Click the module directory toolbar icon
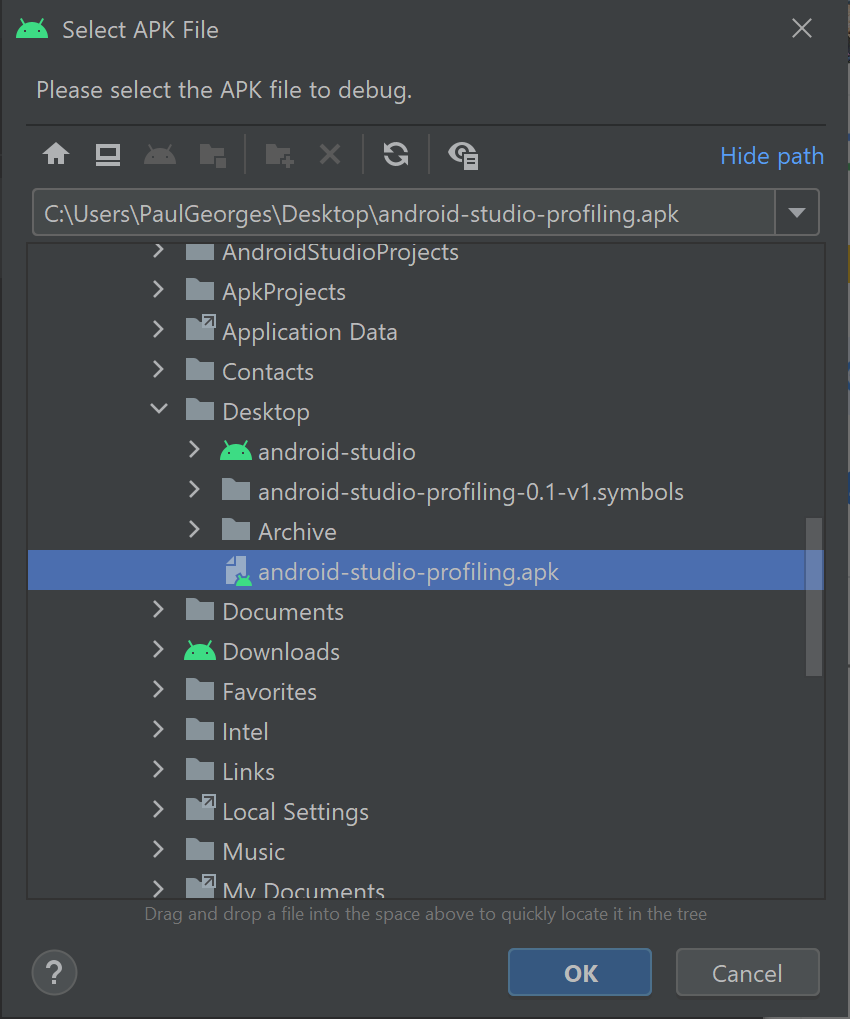 point(212,155)
